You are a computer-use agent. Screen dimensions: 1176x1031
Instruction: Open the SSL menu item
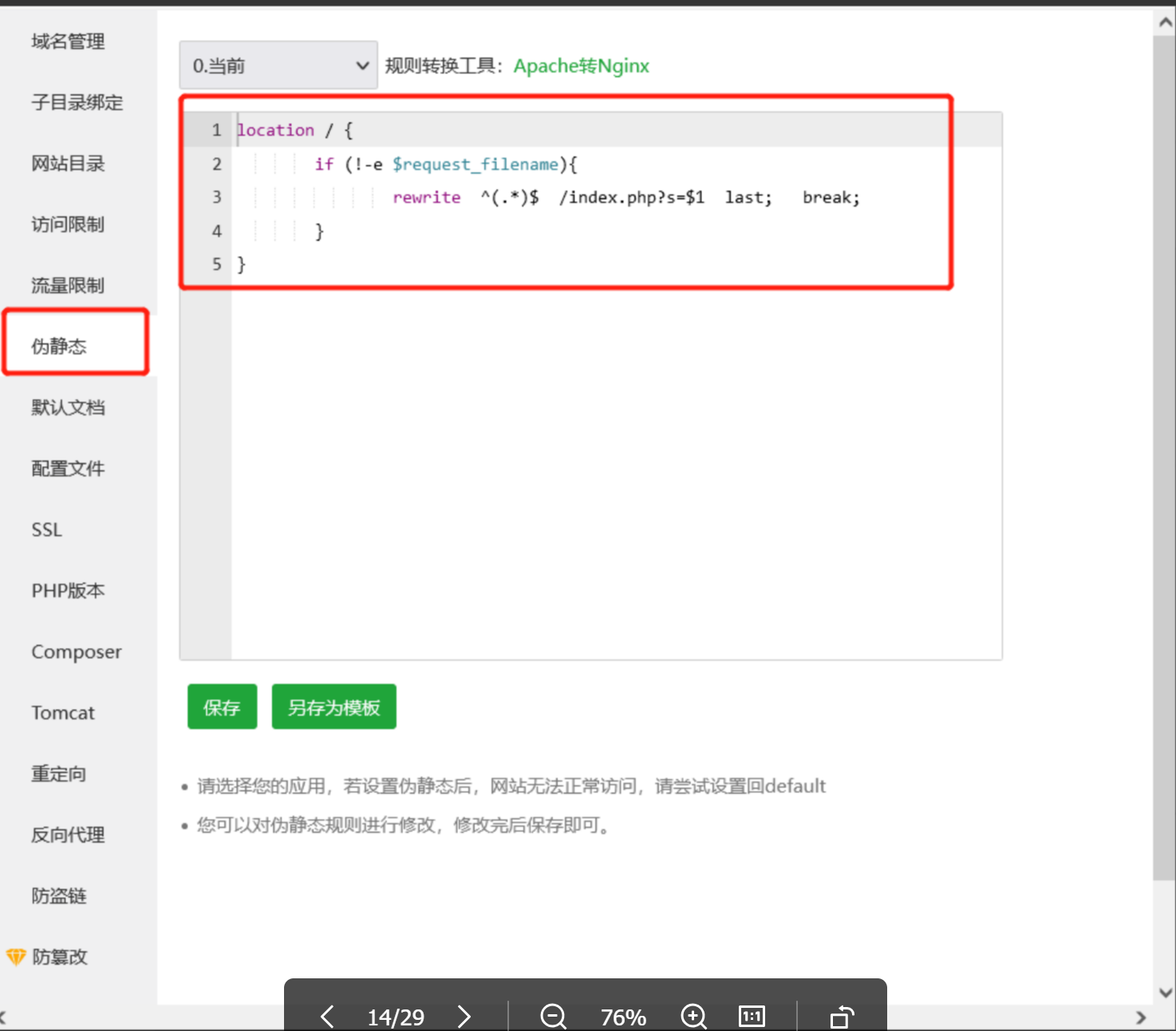[47, 530]
